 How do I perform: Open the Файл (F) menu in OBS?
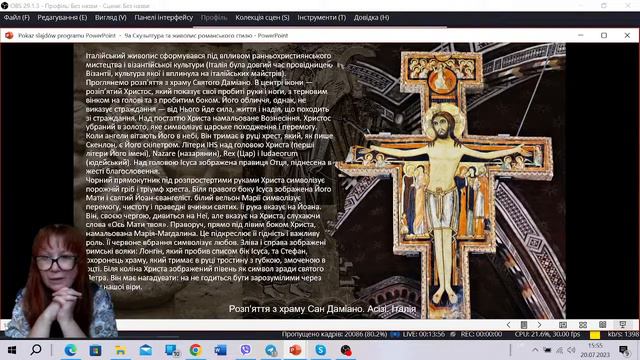[17, 18]
